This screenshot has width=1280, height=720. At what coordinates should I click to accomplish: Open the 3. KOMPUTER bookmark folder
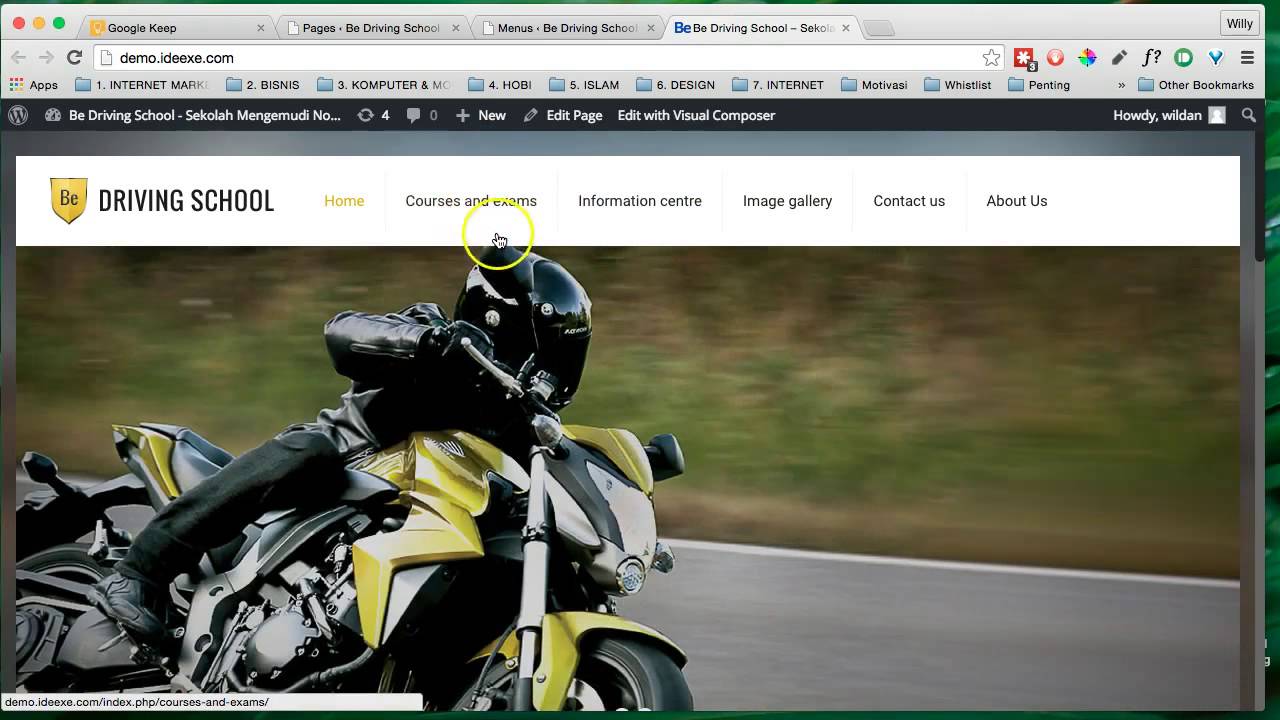pyautogui.click(x=384, y=85)
